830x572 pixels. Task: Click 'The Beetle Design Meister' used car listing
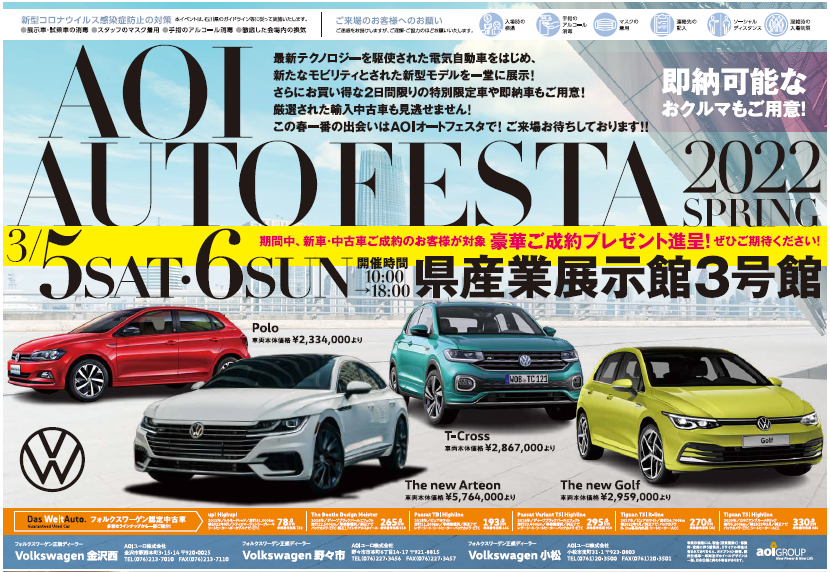pyautogui.click(x=358, y=521)
